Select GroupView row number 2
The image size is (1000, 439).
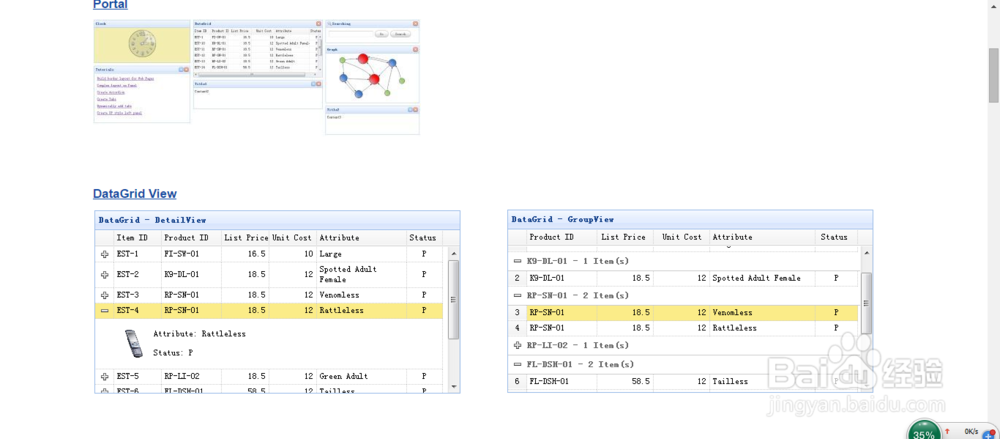517,278
